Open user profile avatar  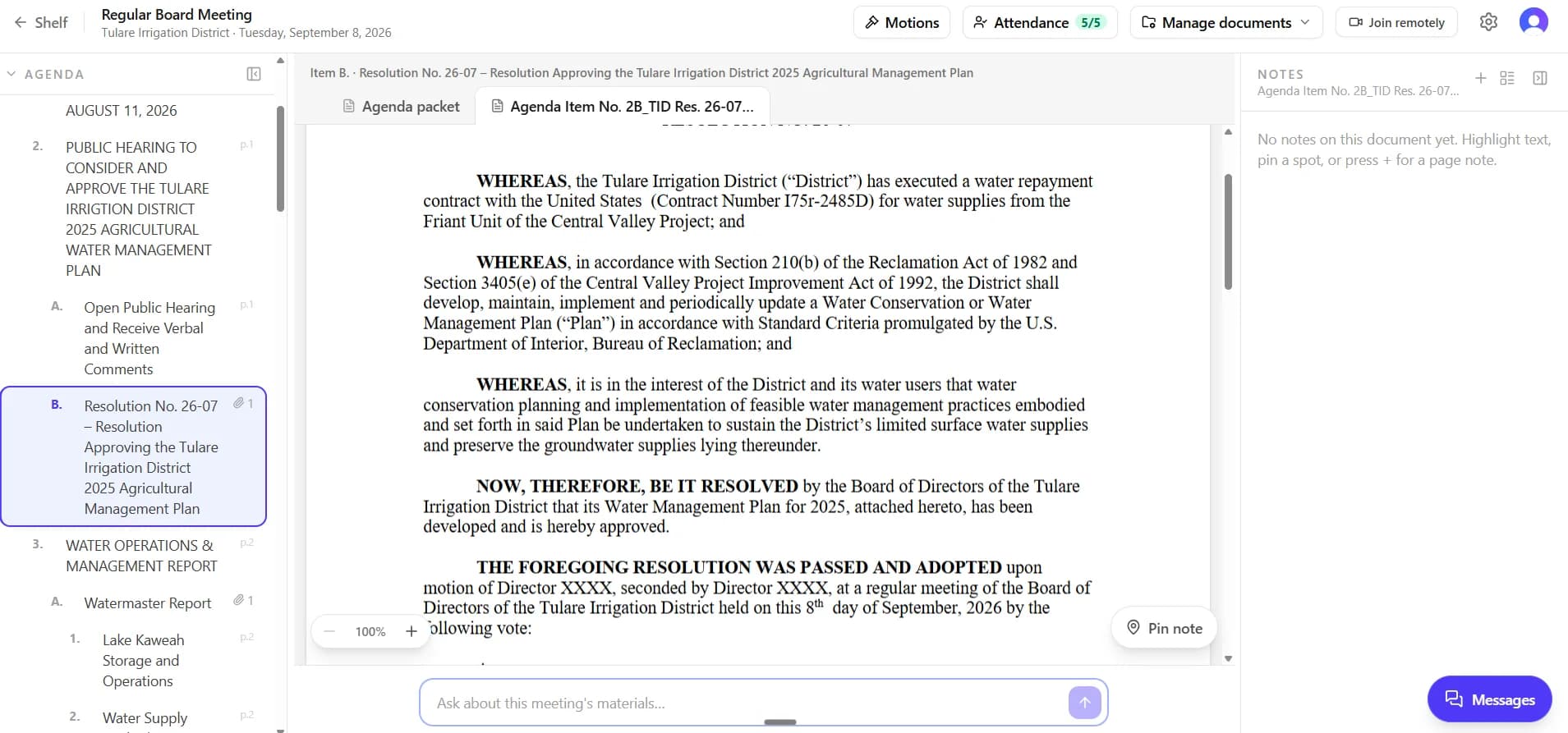point(1534,21)
